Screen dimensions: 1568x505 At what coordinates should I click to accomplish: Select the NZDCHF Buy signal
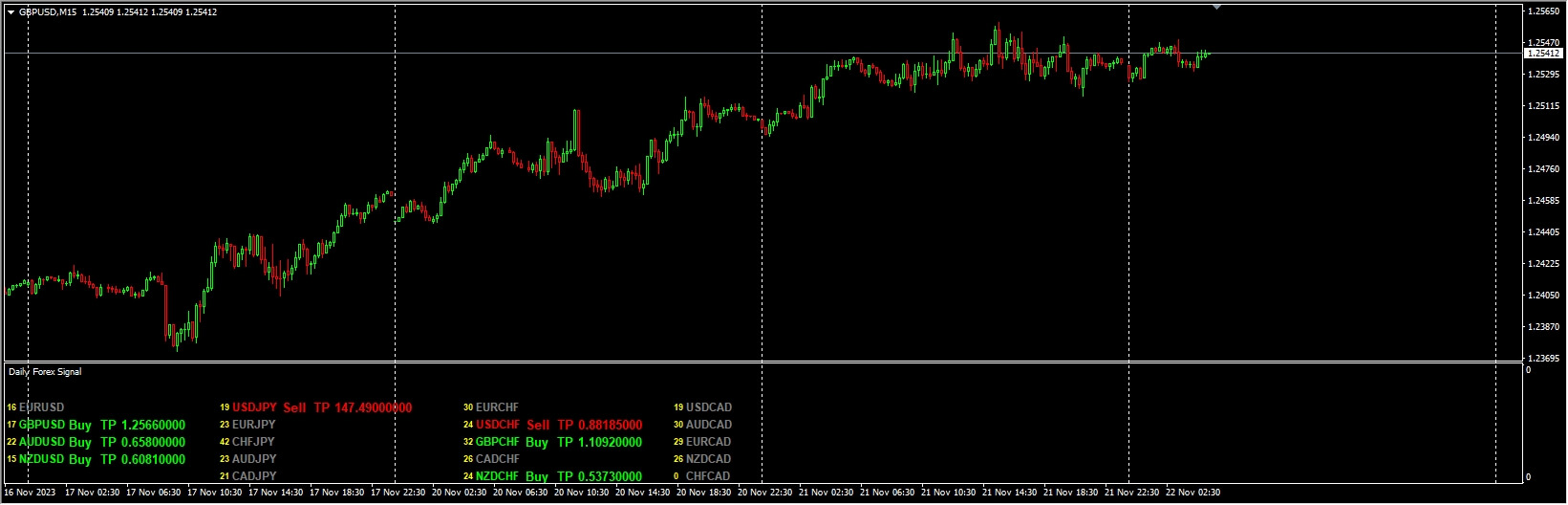coord(512,476)
